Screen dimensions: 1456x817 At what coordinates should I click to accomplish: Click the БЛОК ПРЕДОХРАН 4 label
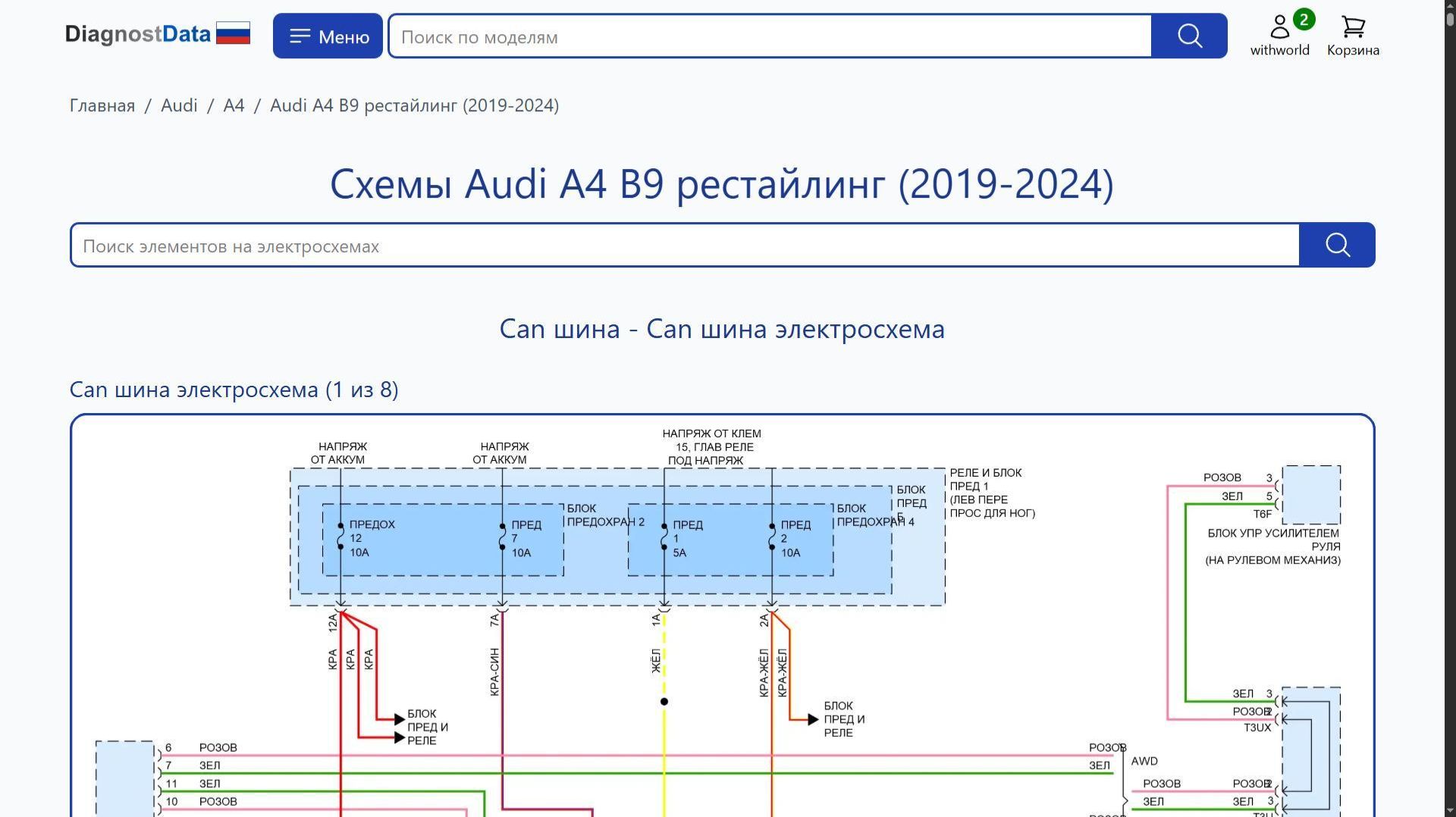click(876, 515)
